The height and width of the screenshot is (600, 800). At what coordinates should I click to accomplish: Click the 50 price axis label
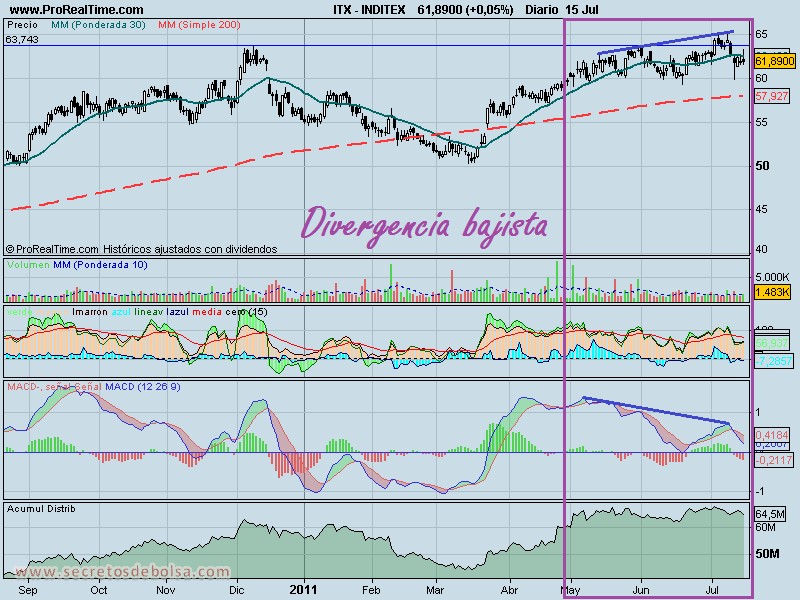(762, 166)
